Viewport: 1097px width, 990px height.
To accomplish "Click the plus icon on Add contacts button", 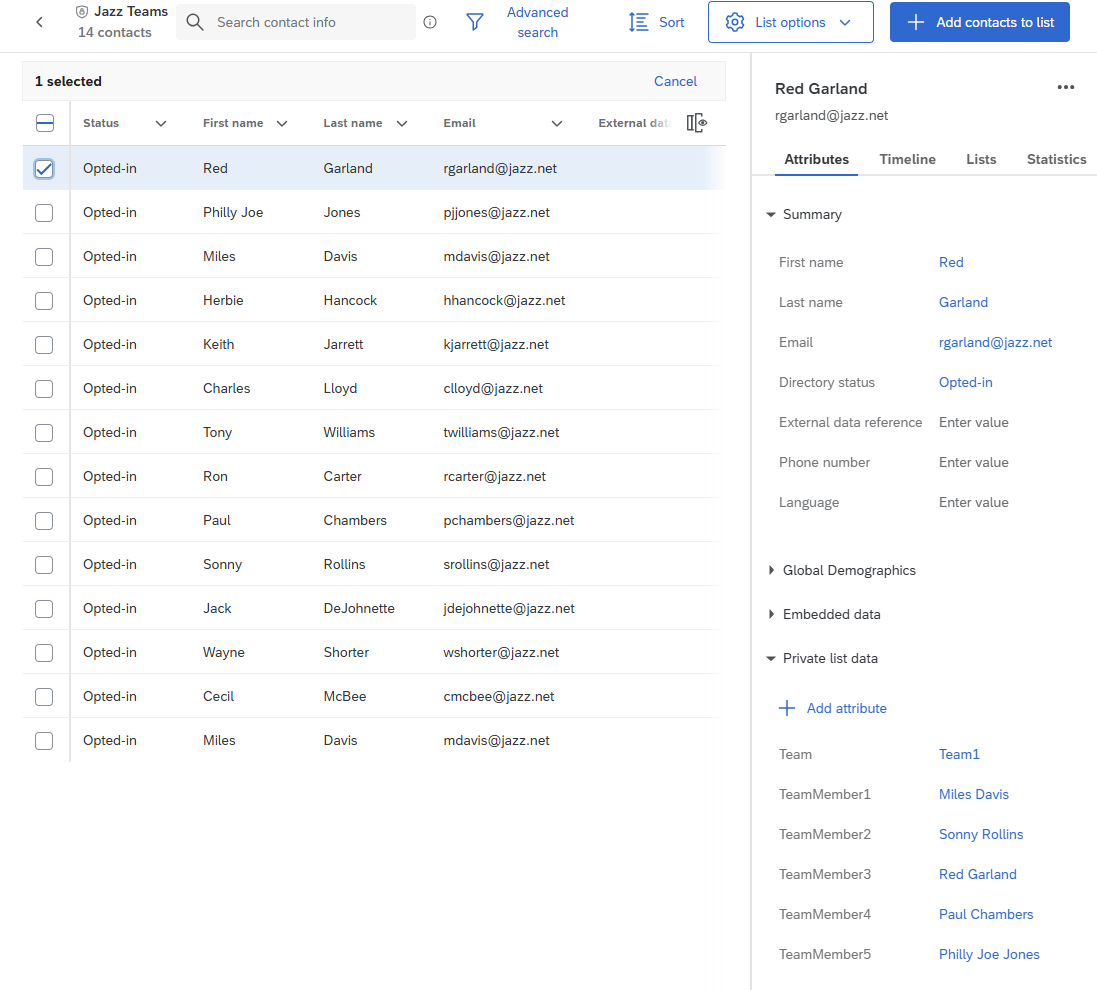I will point(916,22).
